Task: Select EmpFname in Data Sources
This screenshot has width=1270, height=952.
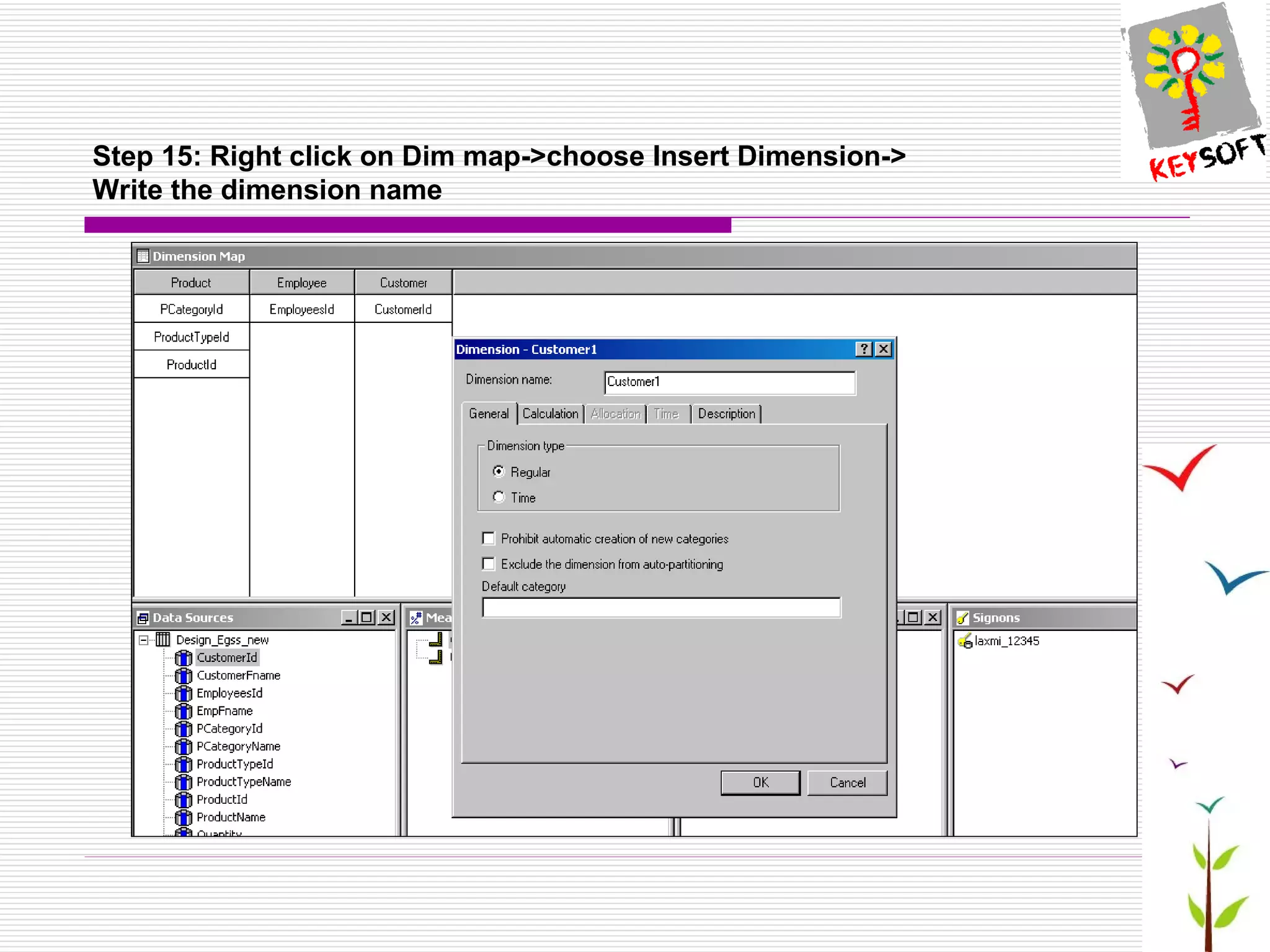Action: point(224,711)
